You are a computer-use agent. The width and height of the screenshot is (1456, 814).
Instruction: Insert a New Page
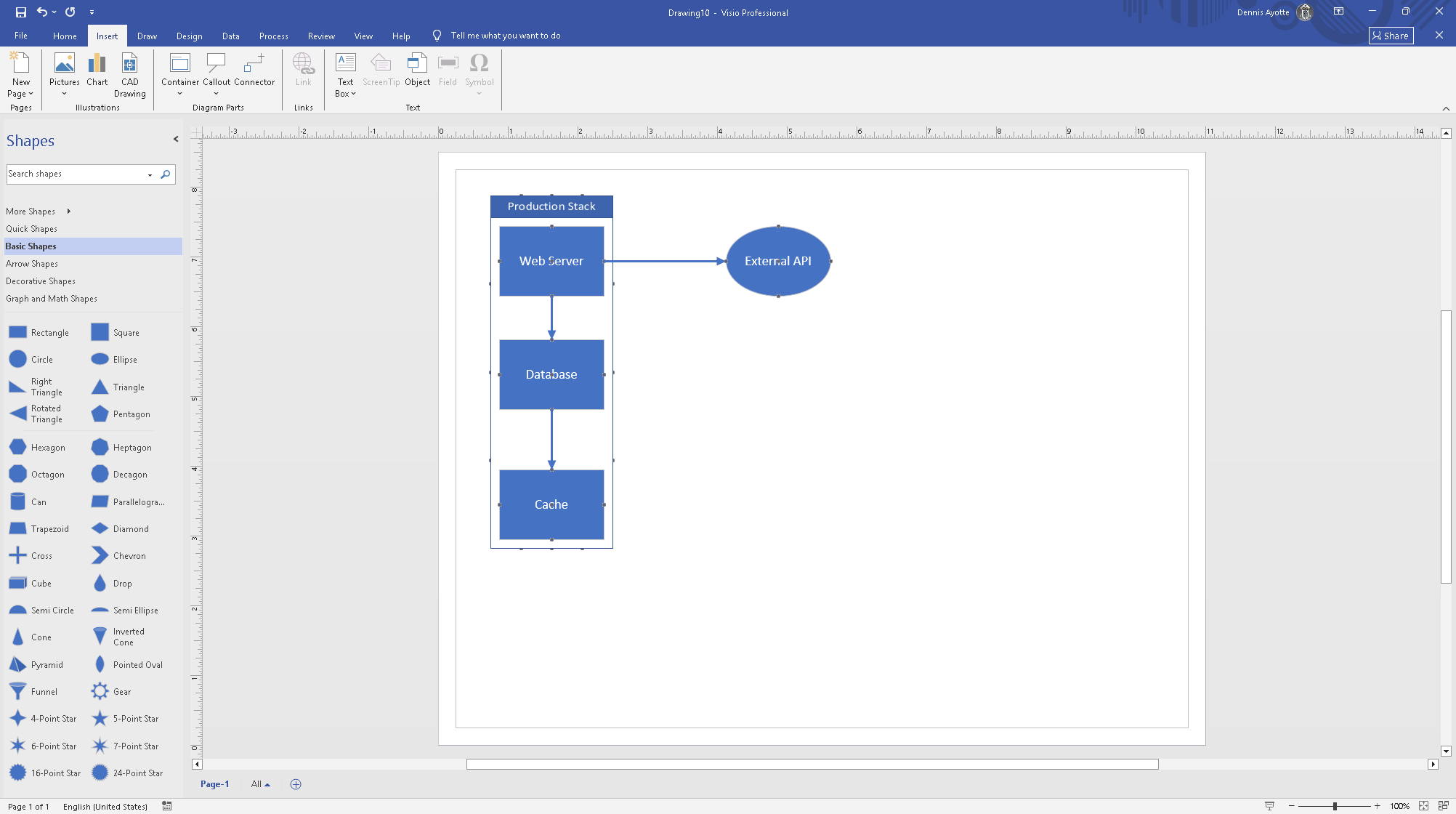click(x=21, y=75)
